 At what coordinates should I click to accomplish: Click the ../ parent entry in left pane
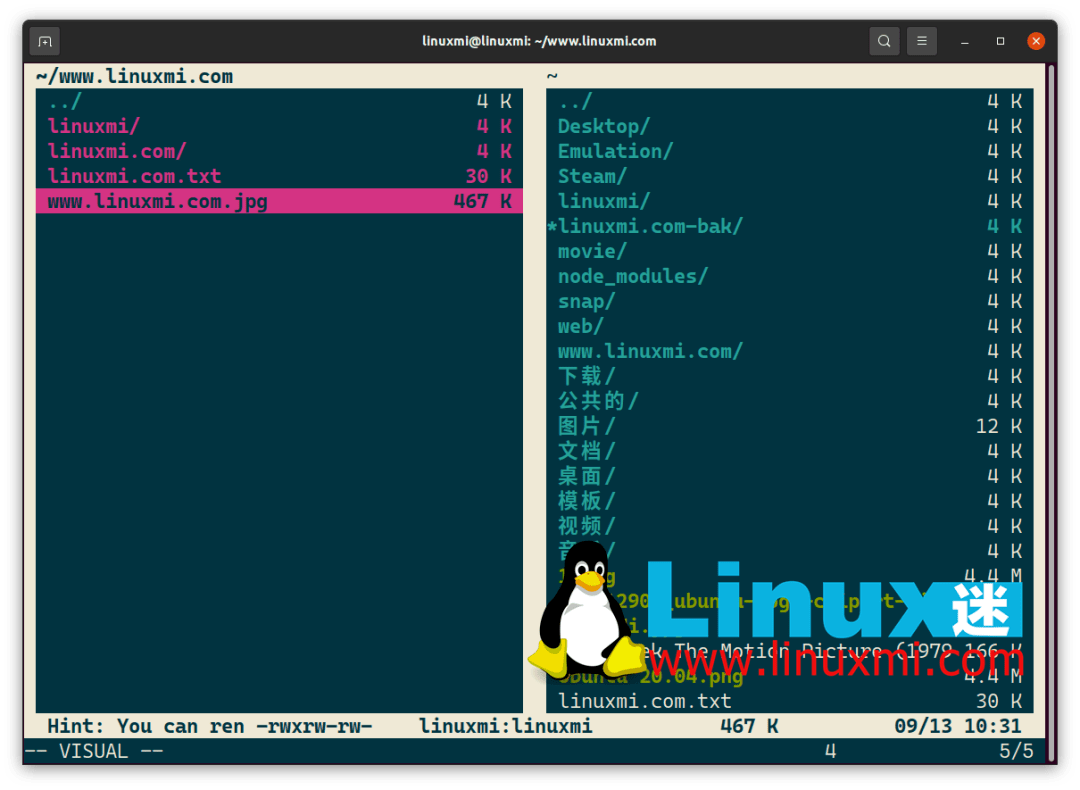[279, 101]
